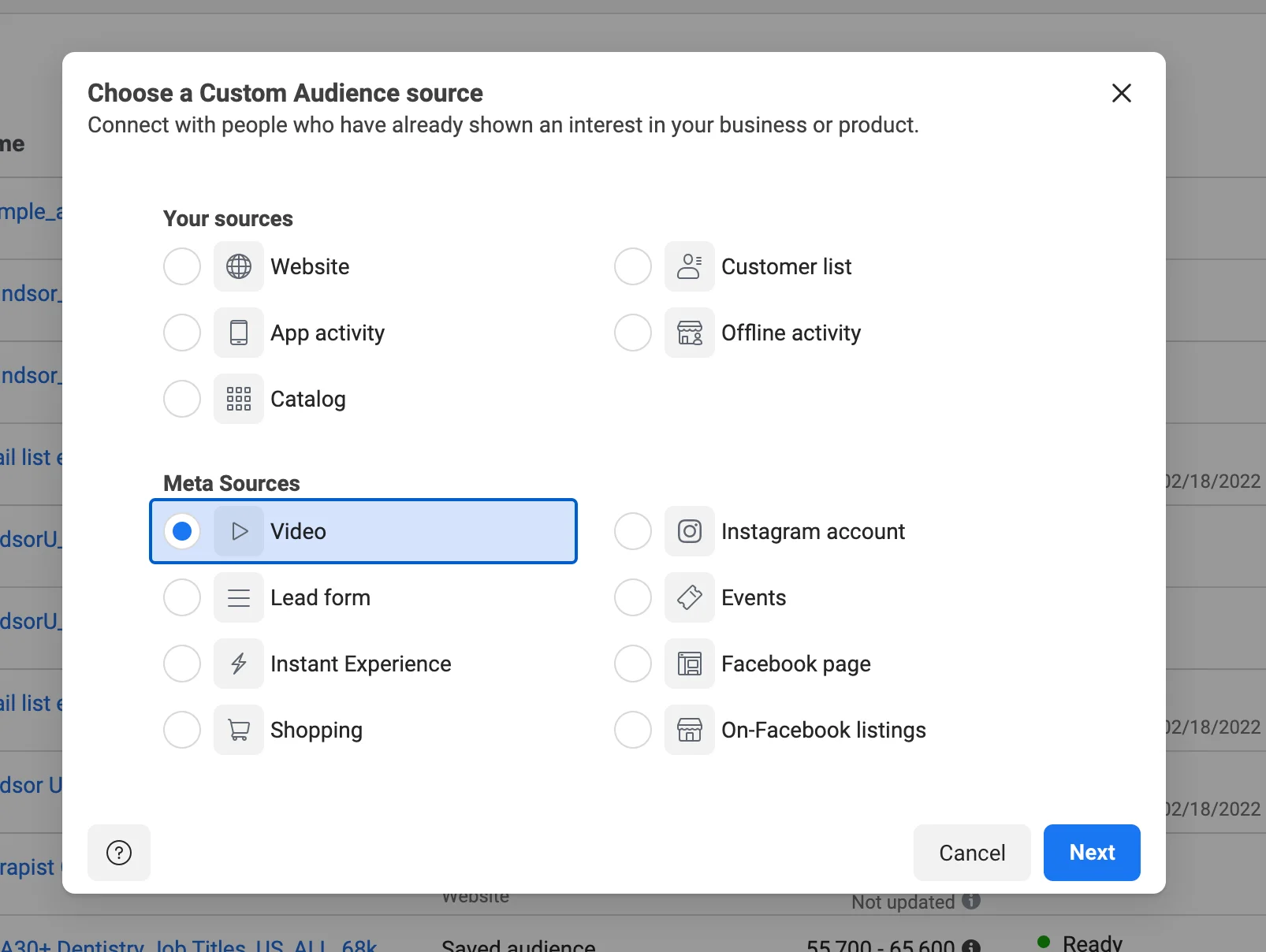The image size is (1266, 952).
Task: Click the Instagram account label text
Action: click(x=813, y=532)
